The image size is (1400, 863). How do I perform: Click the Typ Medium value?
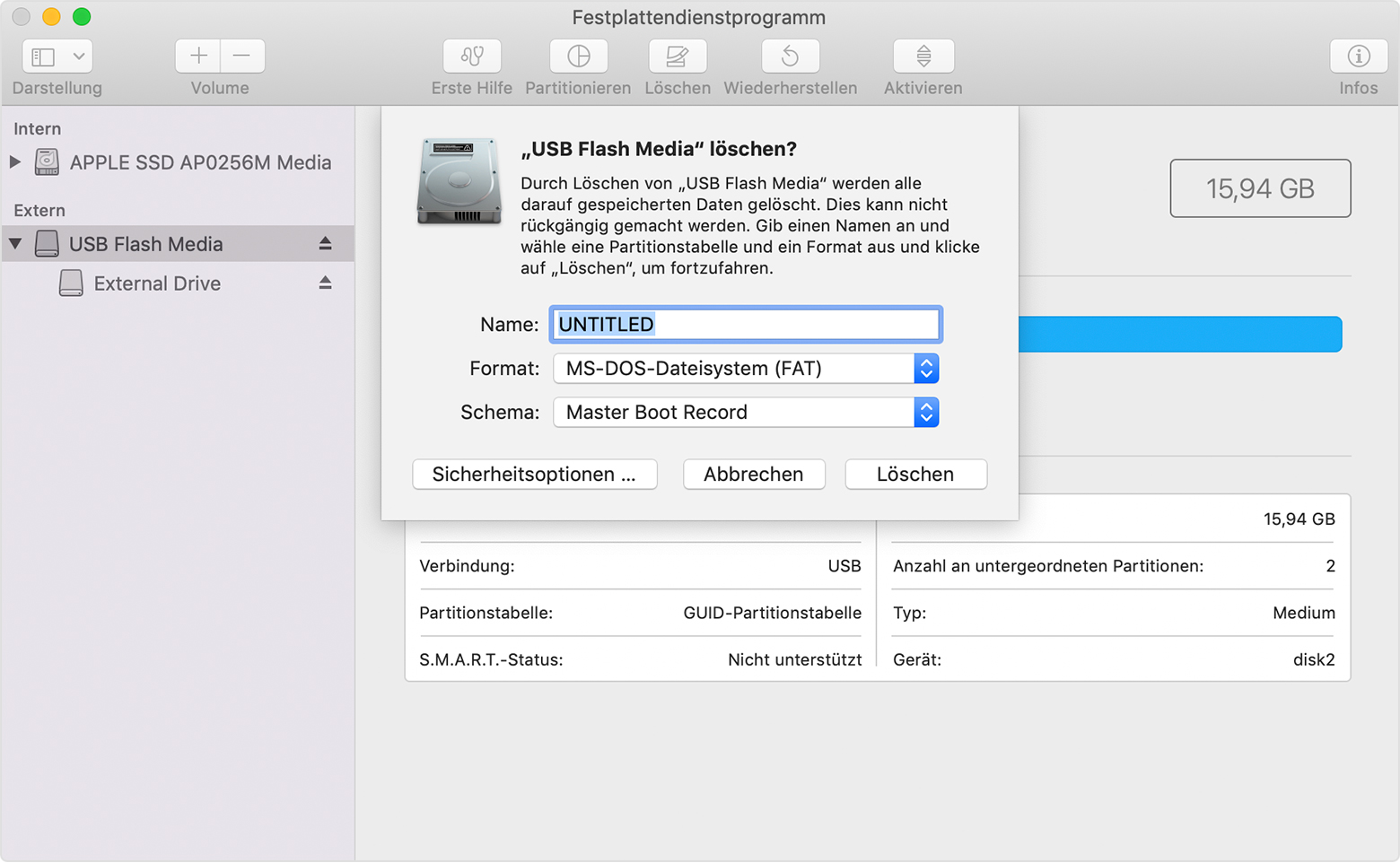(1303, 613)
